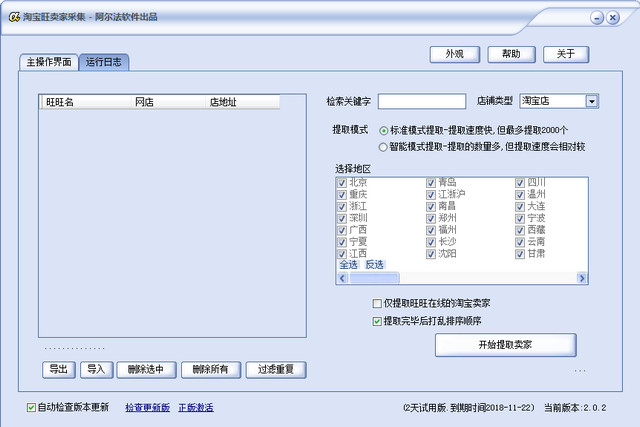Switch to the 运行日志 tab
640x427 pixels.
[x=104, y=62]
